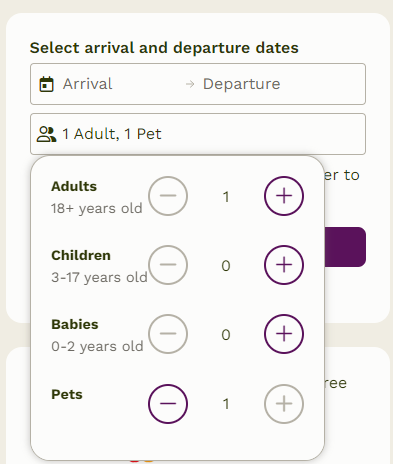Image resolution: width=393 pixels, height=464 pixels.
Task: Click the Babies count value
Action: [x=226, y=335]
